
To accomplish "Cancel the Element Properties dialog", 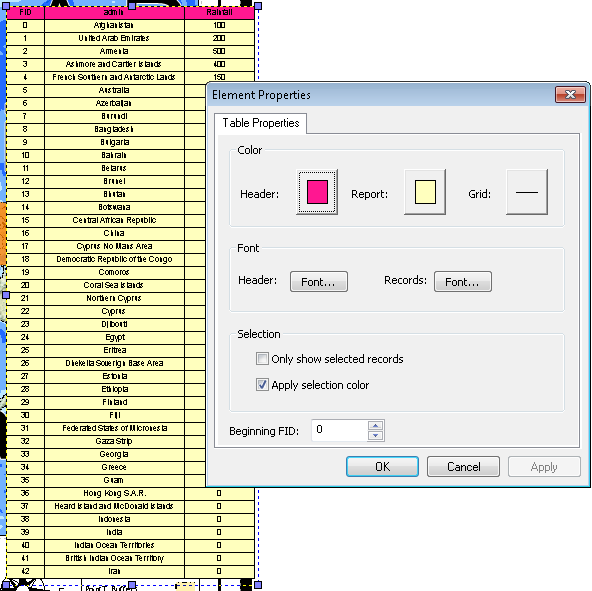I will point(463,467).
